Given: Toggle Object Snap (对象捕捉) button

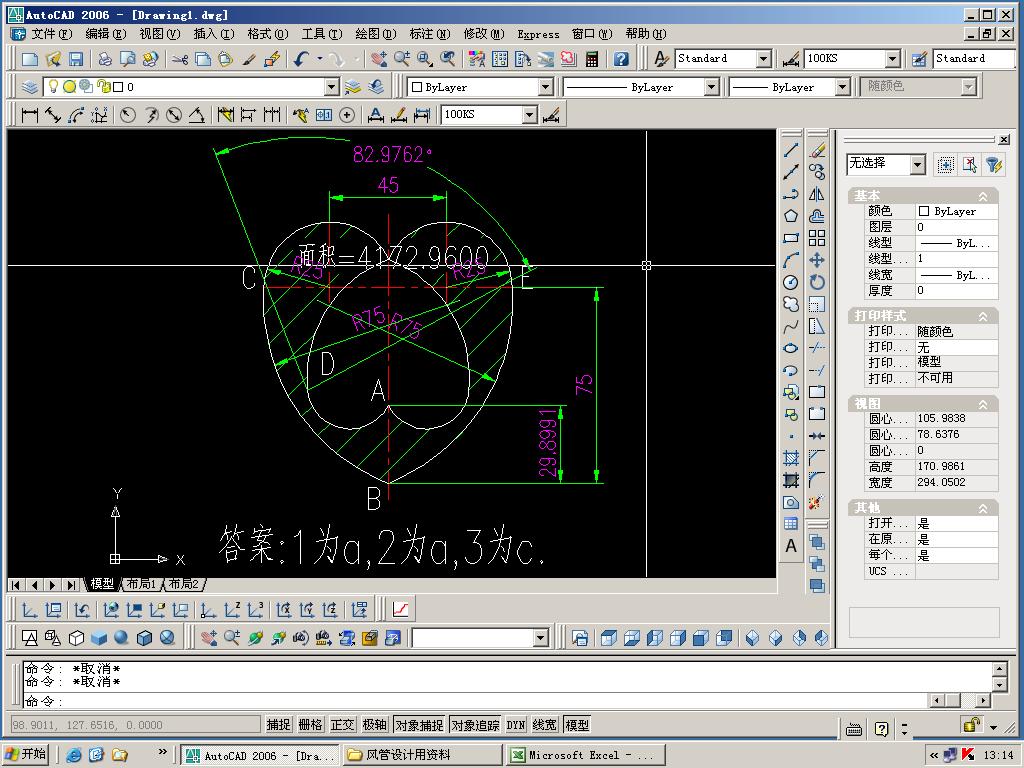Looking at the screenshot, I should [x=419, y=724].
